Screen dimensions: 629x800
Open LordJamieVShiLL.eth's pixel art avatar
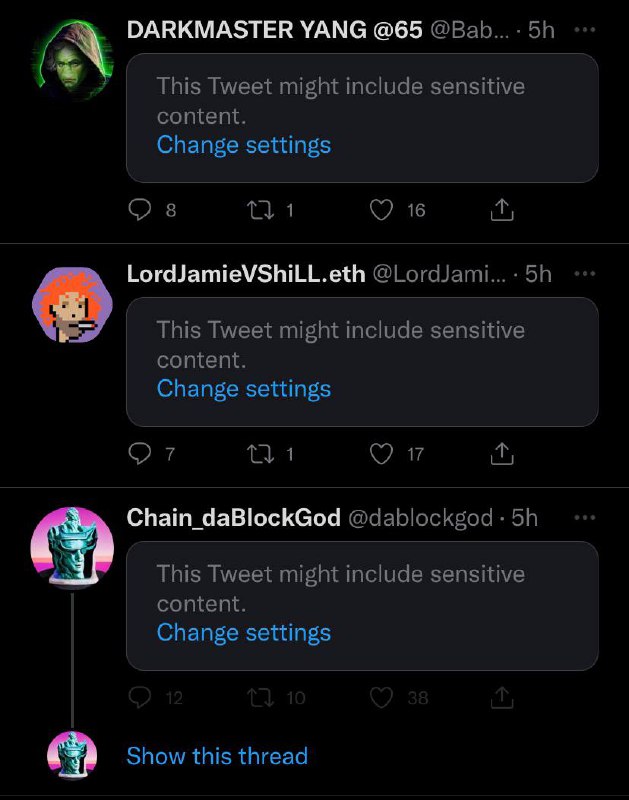72,304
